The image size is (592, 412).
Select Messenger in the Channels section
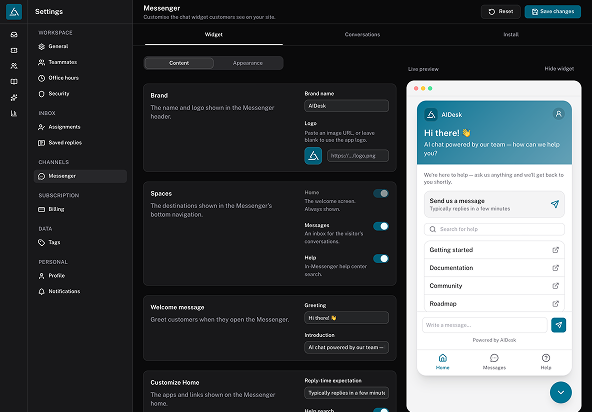pyautogui.click(x=80, y=176)
